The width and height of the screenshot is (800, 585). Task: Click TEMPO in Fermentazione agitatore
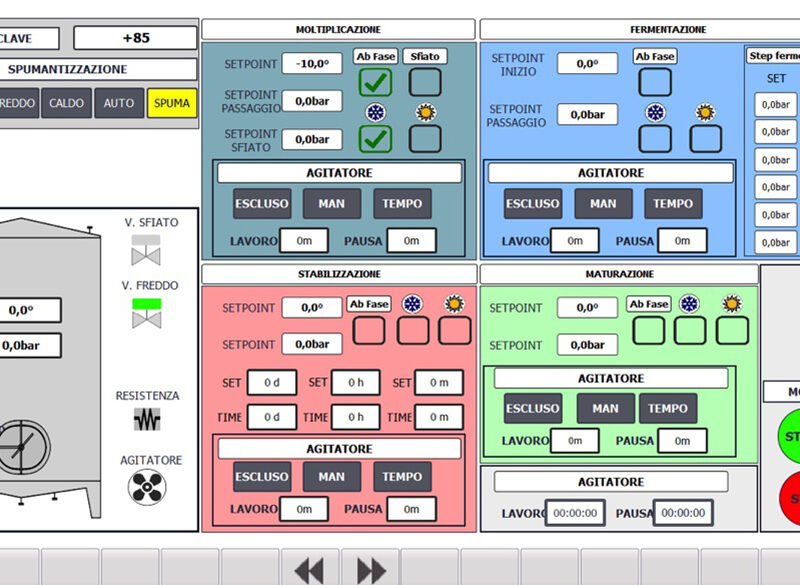coord(673,204)
